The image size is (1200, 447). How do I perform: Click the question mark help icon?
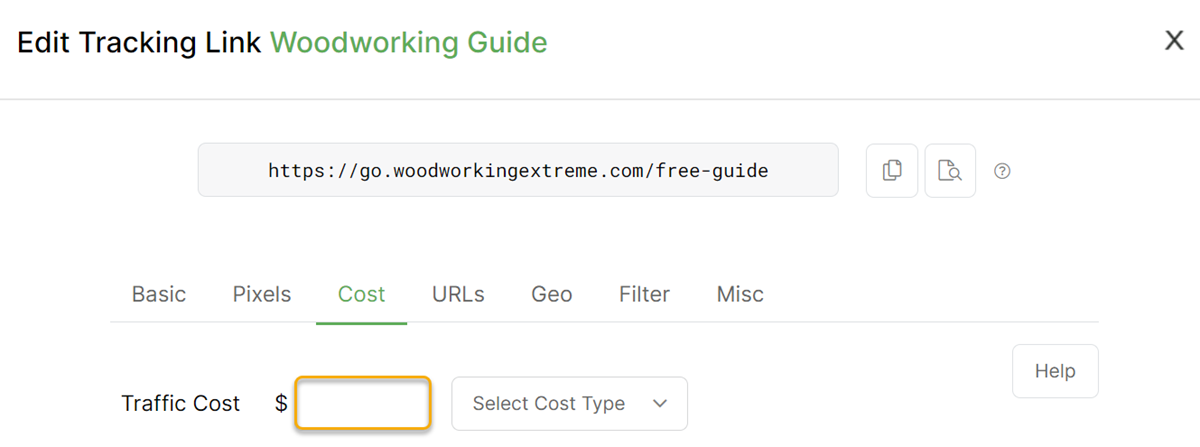click(x=1002, y=171)
